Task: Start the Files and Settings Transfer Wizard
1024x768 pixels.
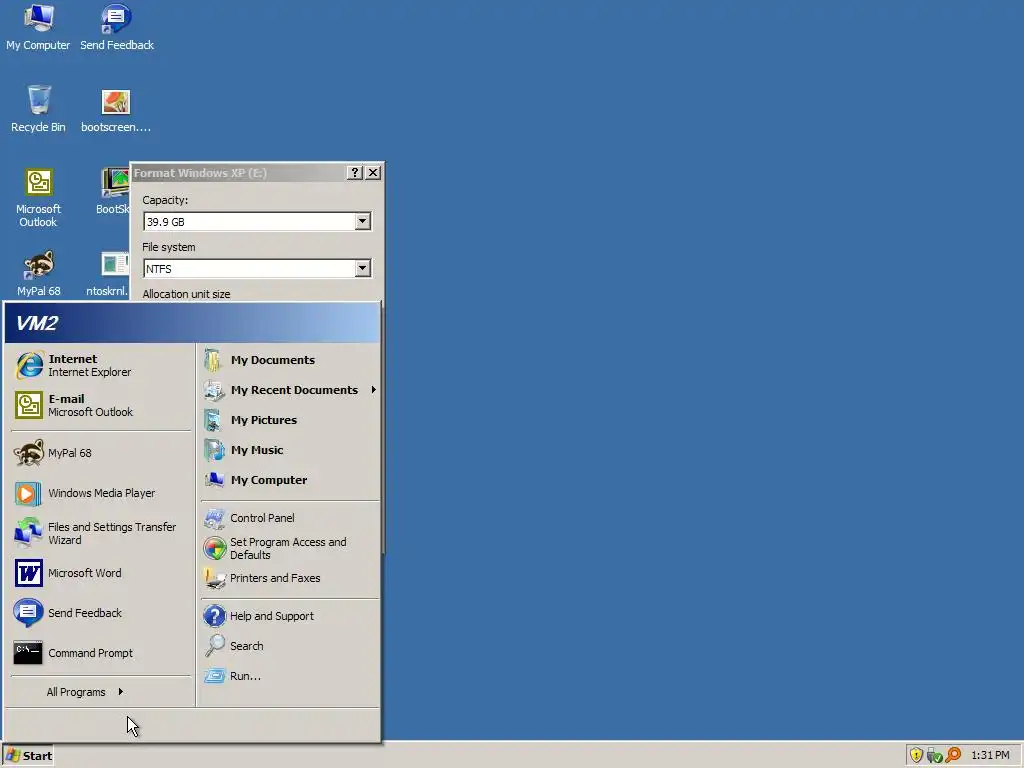Action: [x=101, y=533]
